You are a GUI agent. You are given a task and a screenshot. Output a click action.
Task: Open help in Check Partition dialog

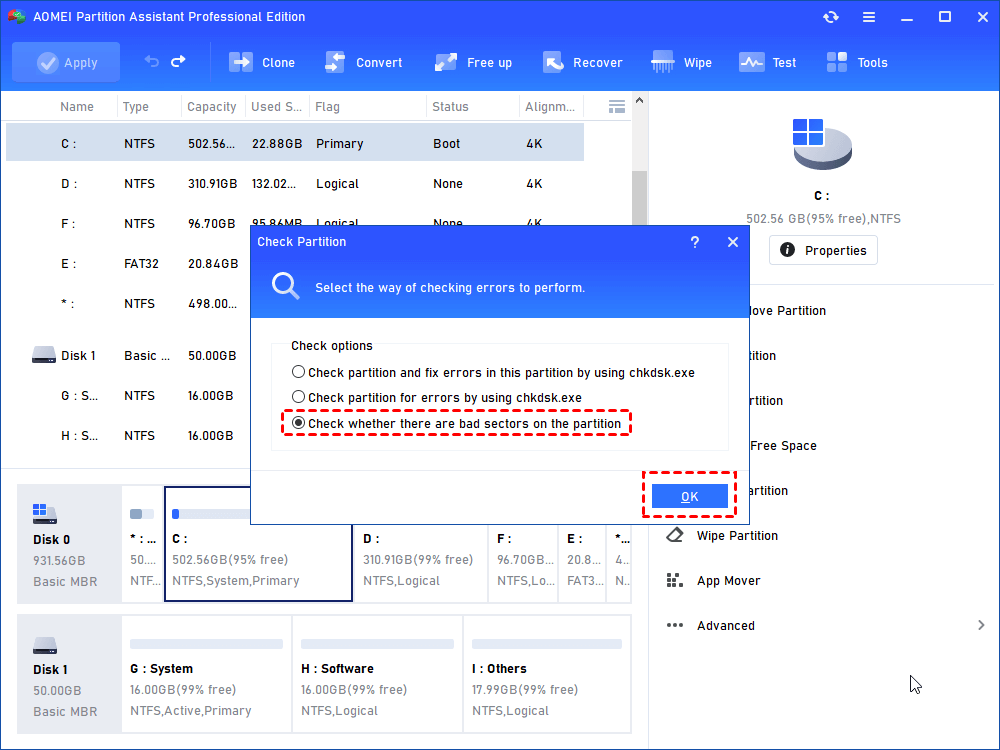click(695, 242)
